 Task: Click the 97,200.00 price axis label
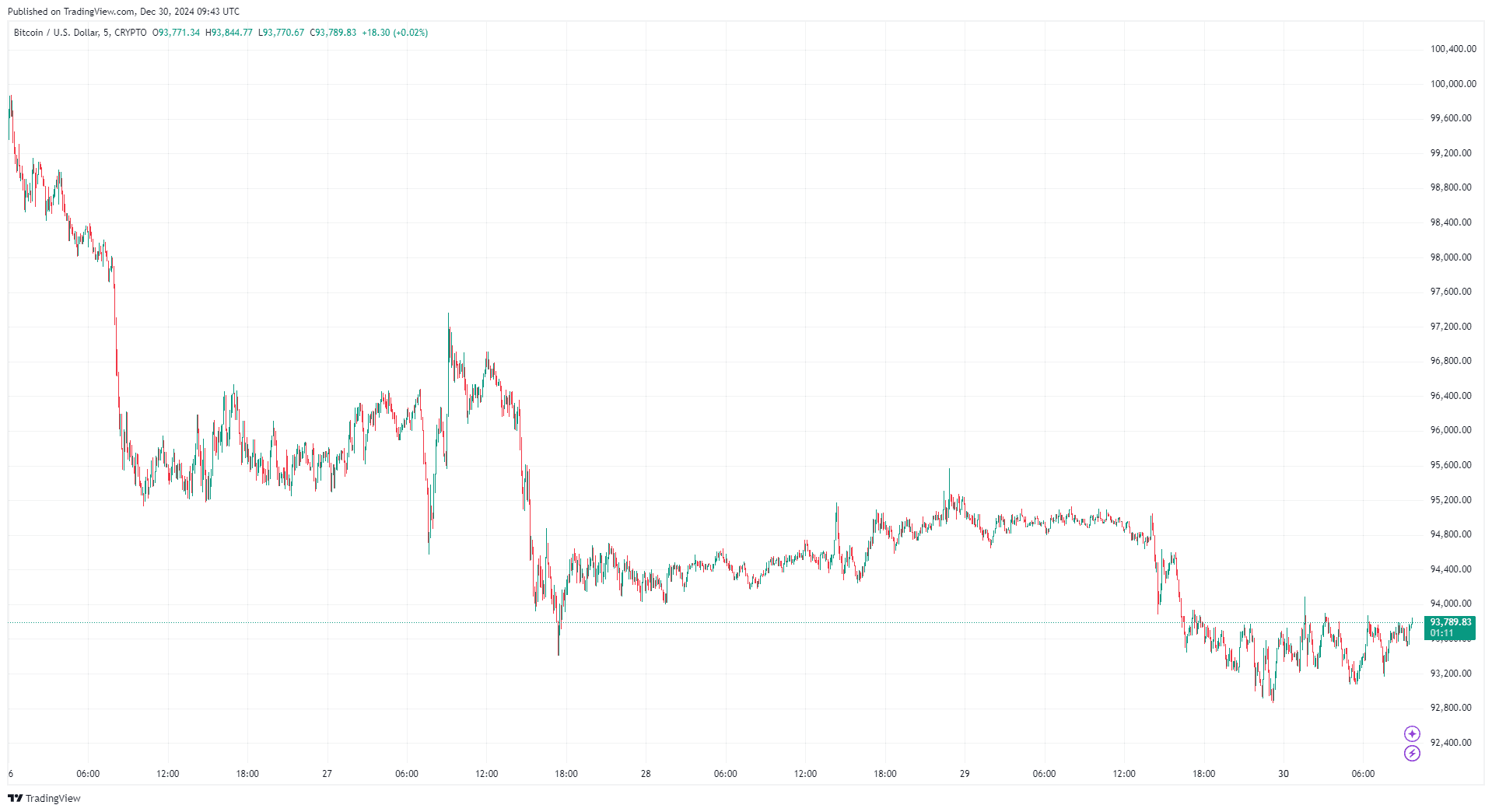pyautogui.click(x=1451, y=327)
